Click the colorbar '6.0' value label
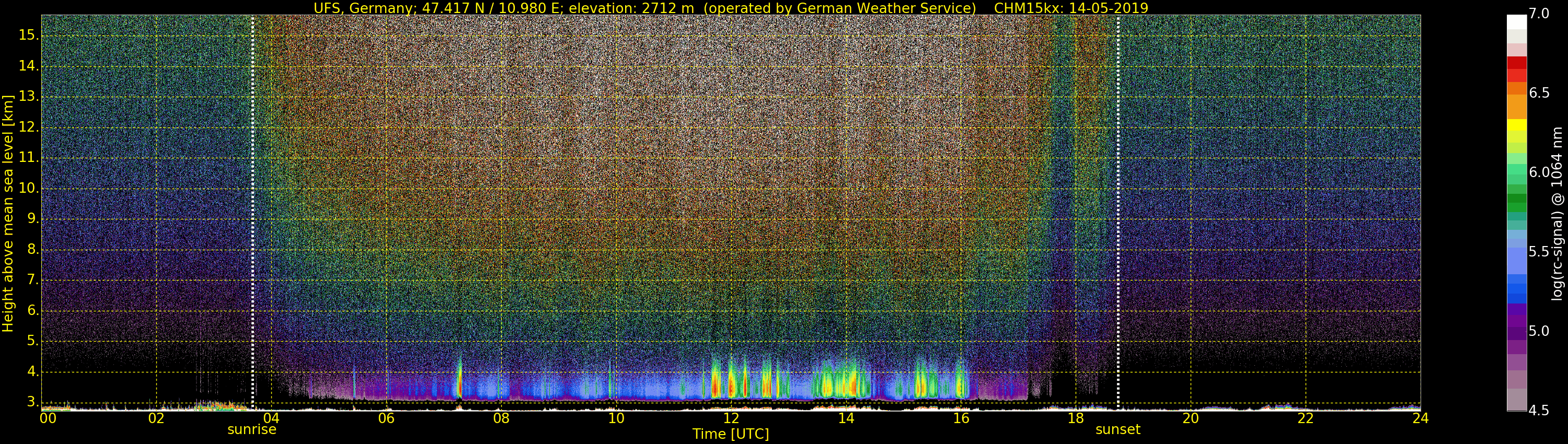Image resolution: width=1568 pixels, height=444 pixels. tap(1539, 172)
